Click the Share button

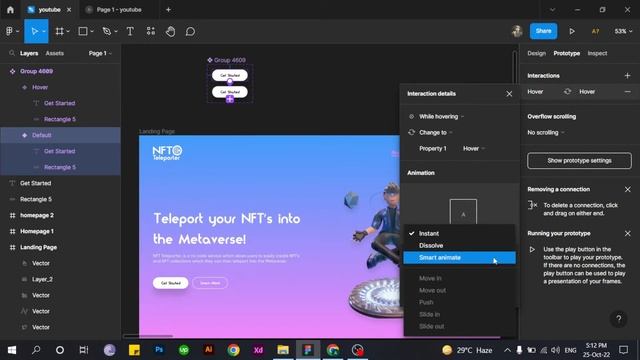(543, 31)
